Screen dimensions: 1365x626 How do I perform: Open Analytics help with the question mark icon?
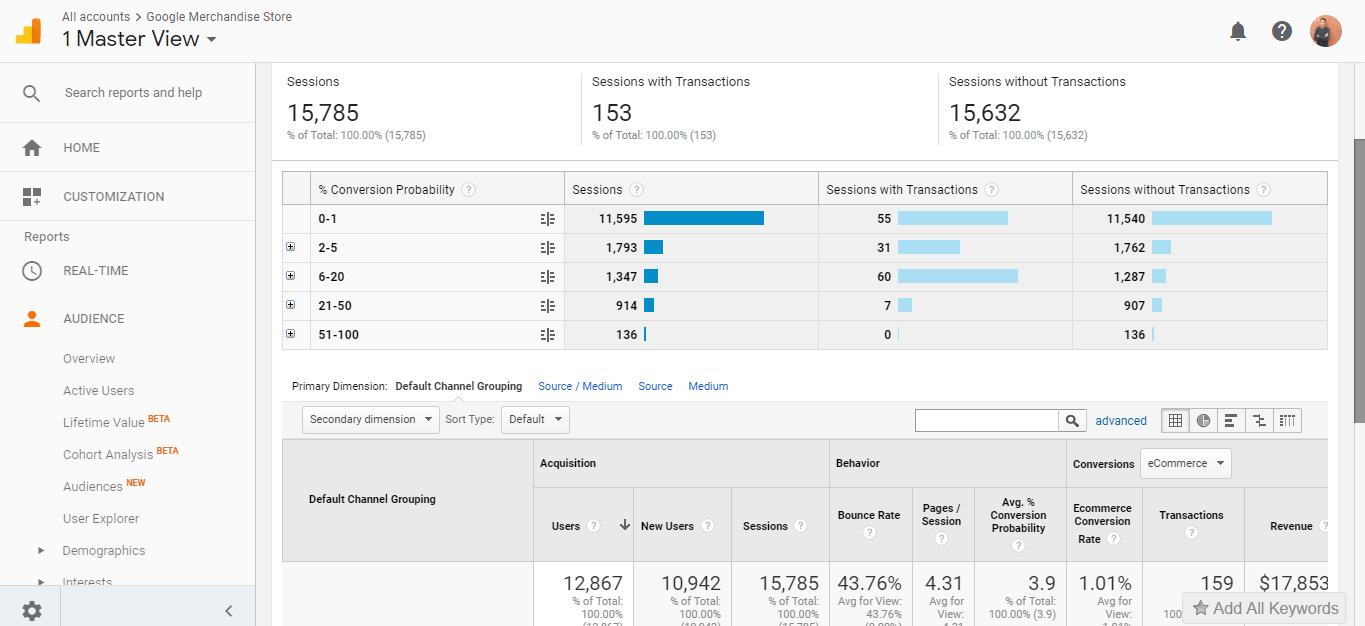(1281, 31)
